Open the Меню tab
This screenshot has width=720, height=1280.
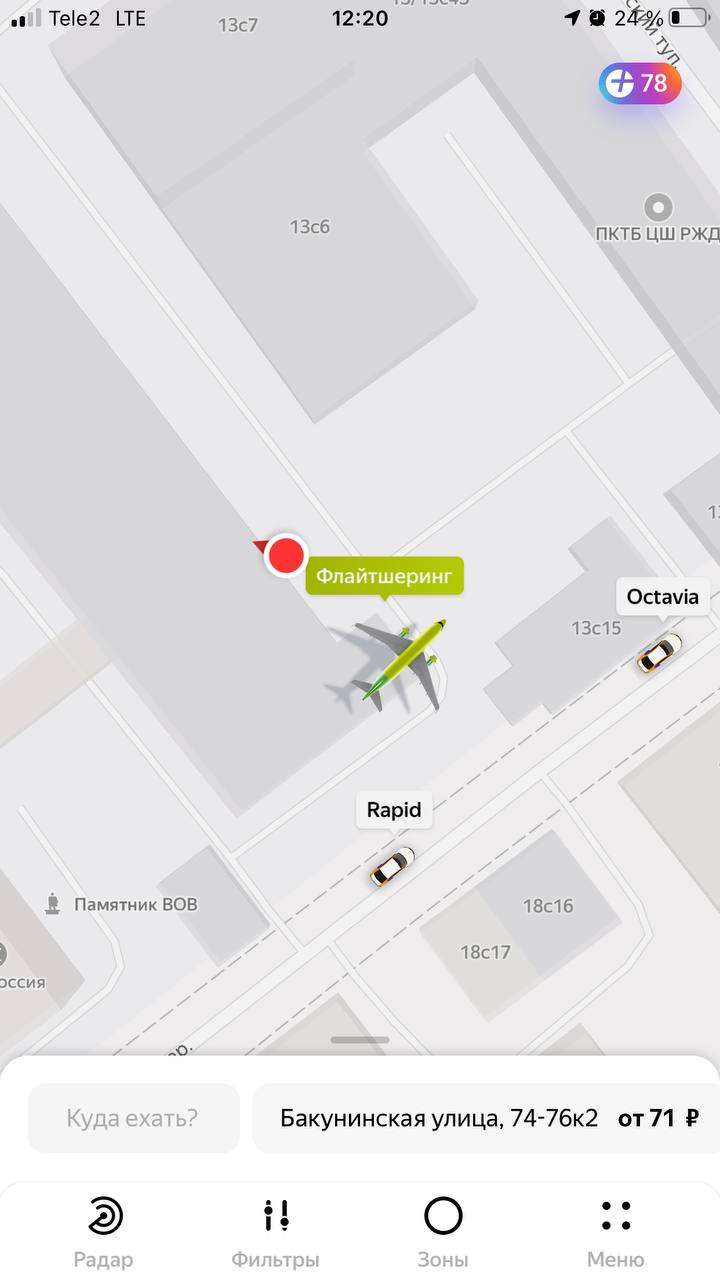tap(616, 1232)
